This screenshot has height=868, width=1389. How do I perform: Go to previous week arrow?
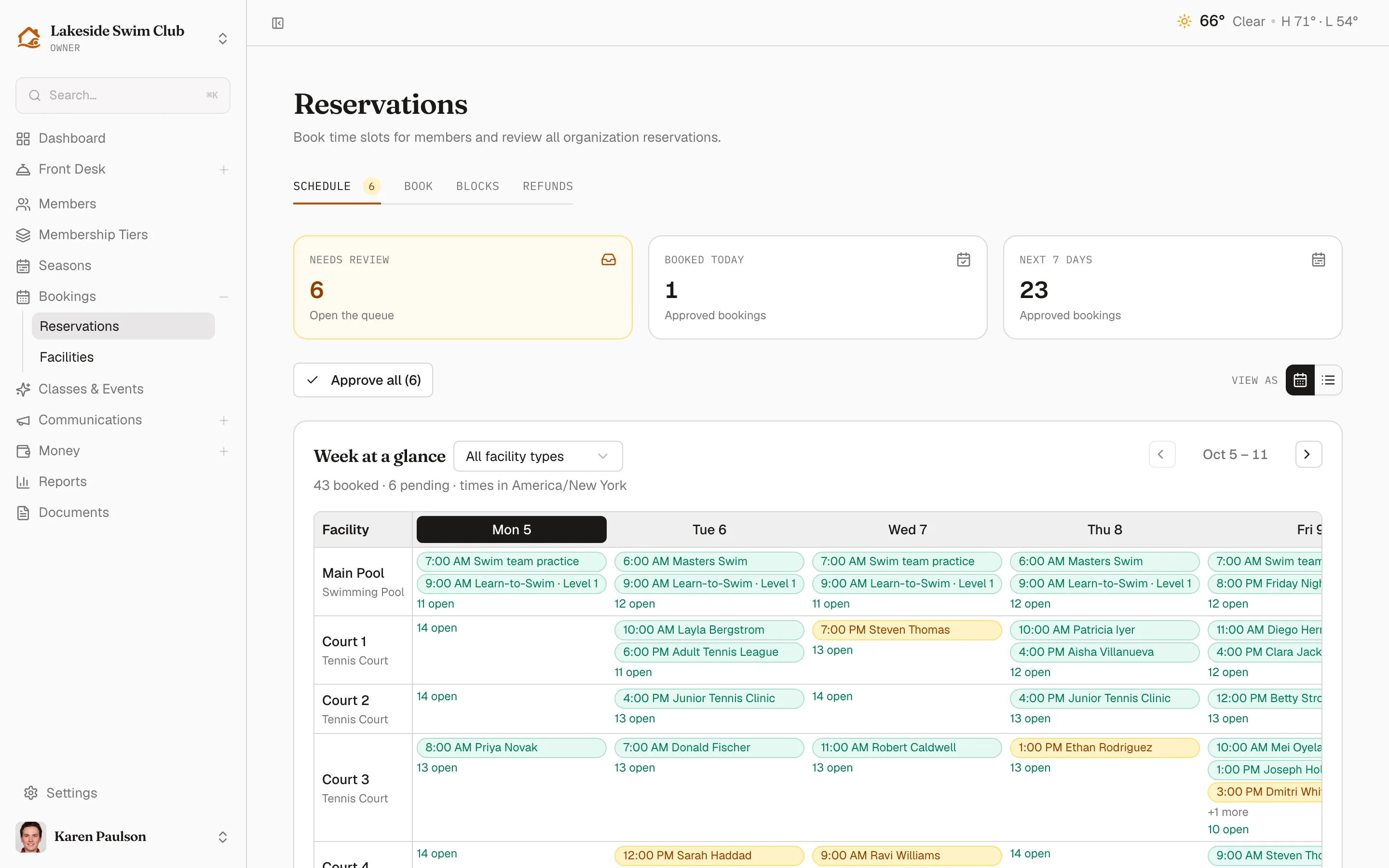1162,455
